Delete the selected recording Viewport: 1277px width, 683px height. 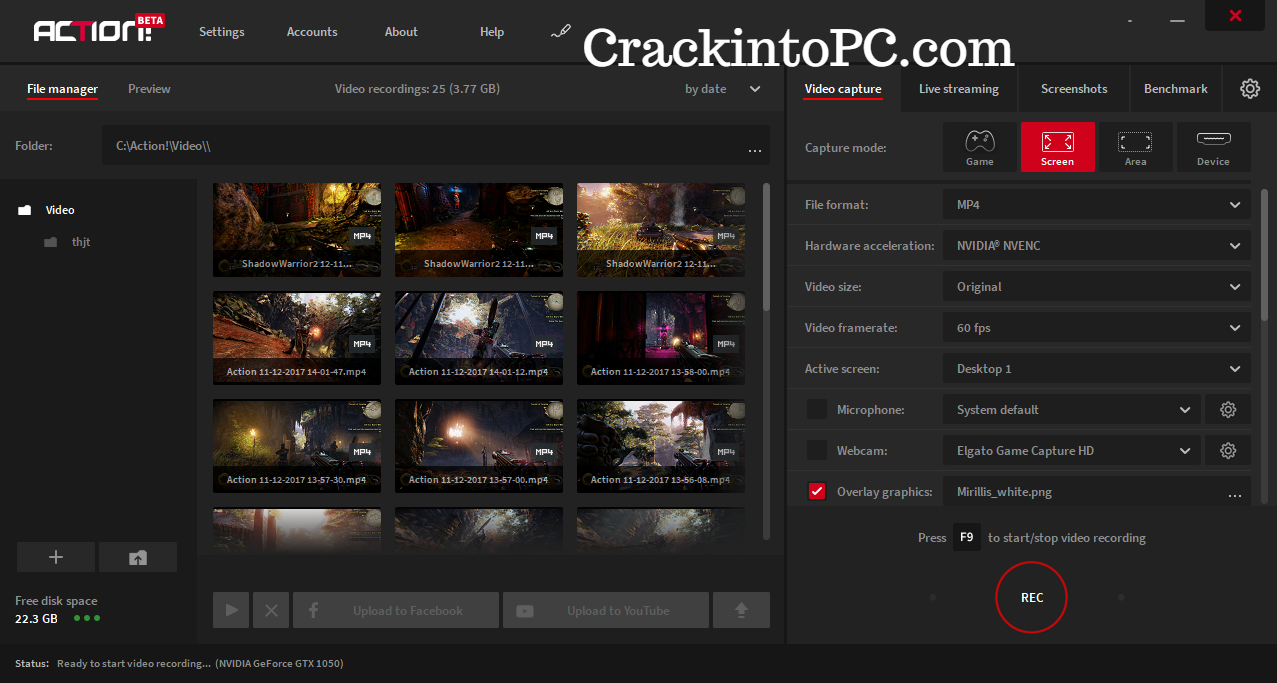[271, 610]
